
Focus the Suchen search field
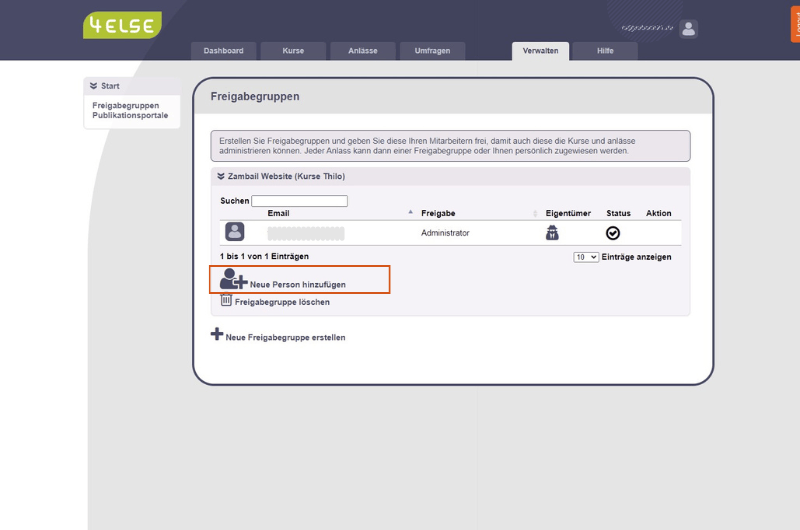pyautogui.click(x=299, y=201)
